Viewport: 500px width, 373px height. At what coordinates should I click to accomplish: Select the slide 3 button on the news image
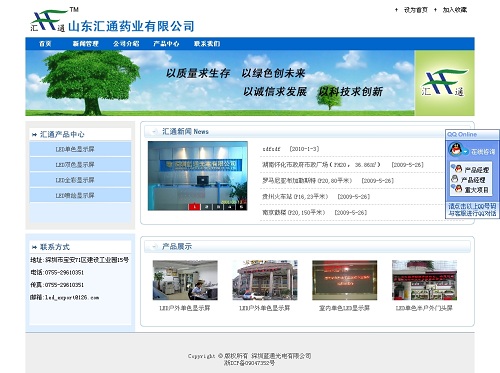pyautogui.click(x=218, y=207)
